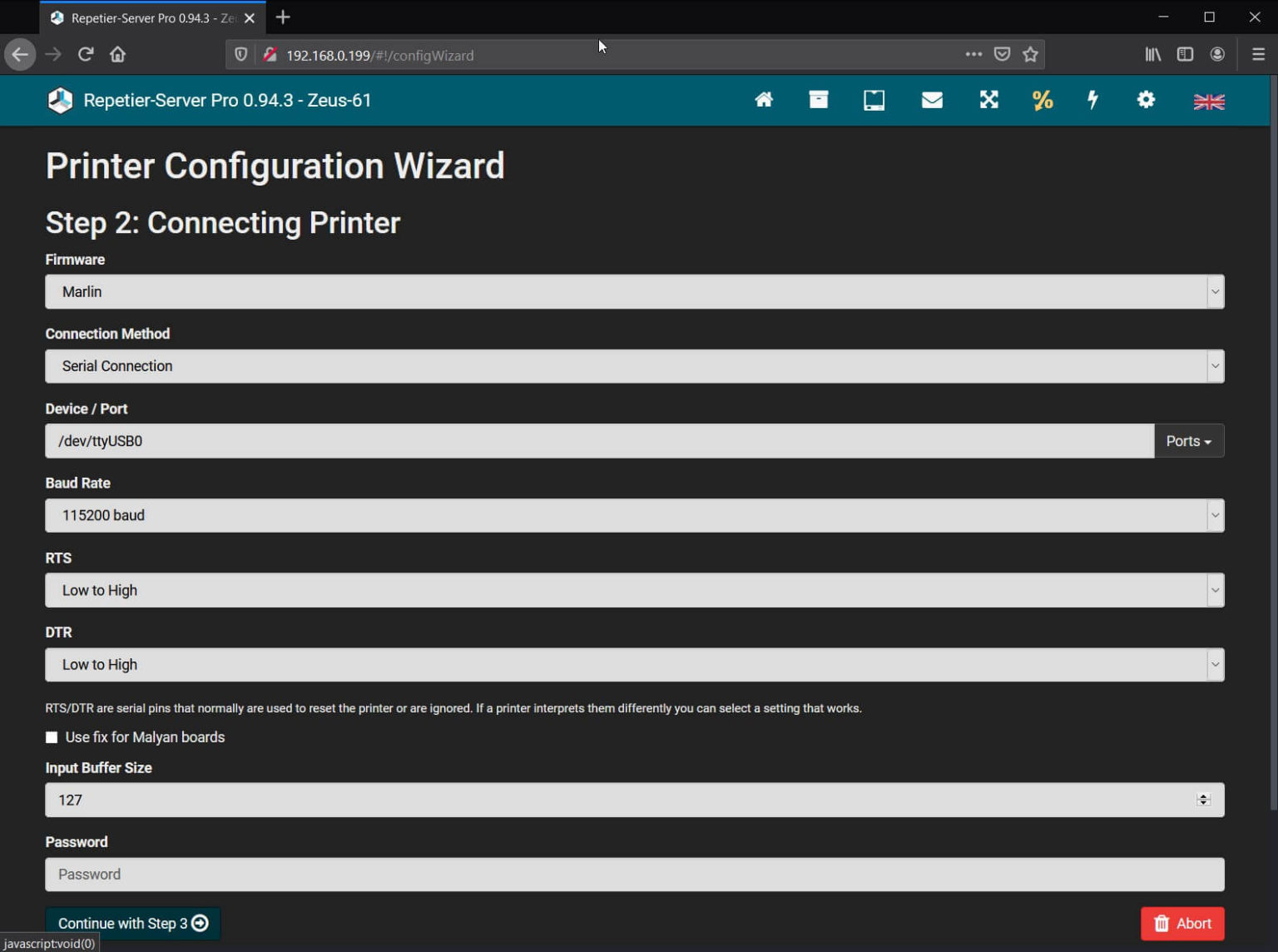Click the Input Buffer Size stepper arrows
The height and width of the screenshot is (952, 1278).
pyautogui.click(x=1202, y=800)
